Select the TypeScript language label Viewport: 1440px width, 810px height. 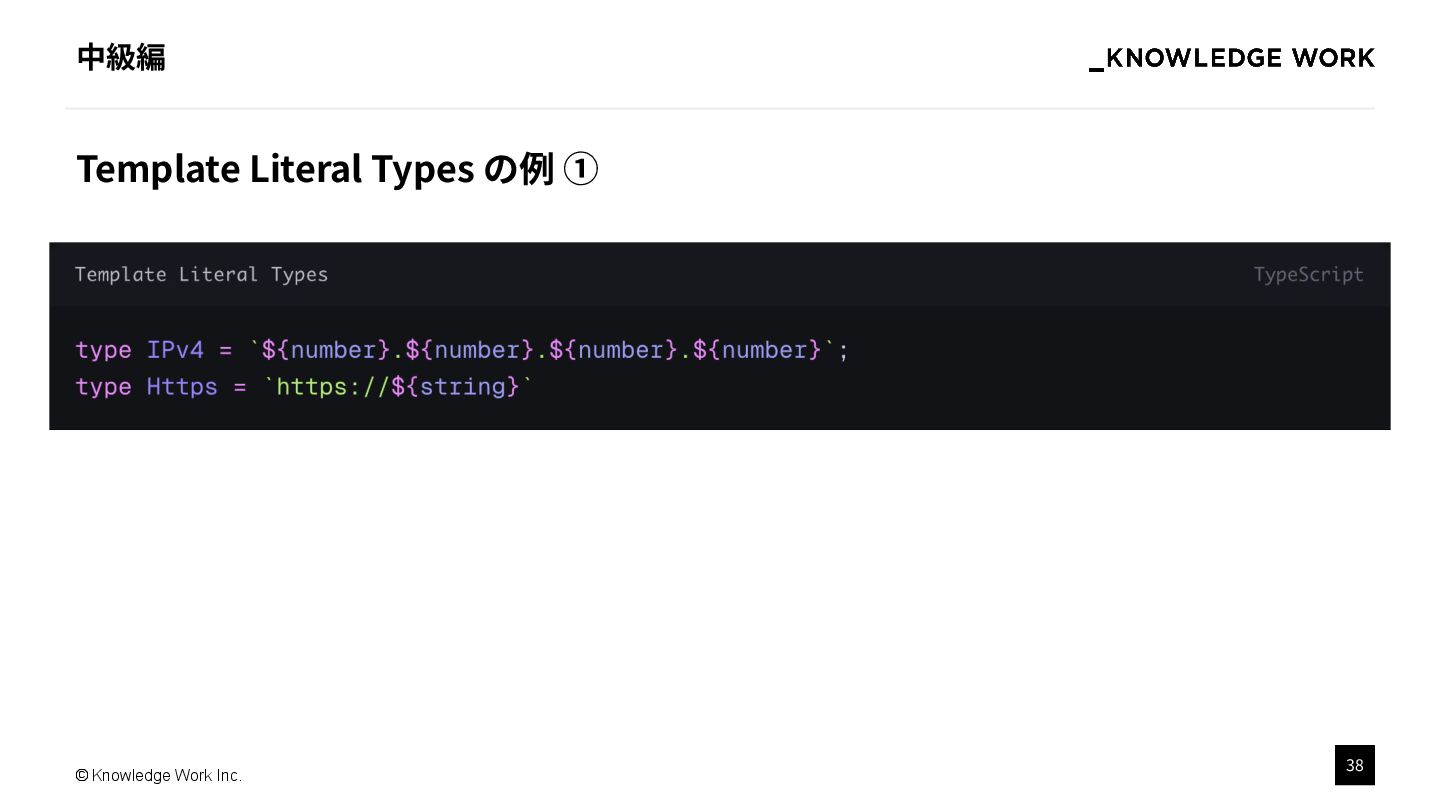click(x=1308, y=274)
